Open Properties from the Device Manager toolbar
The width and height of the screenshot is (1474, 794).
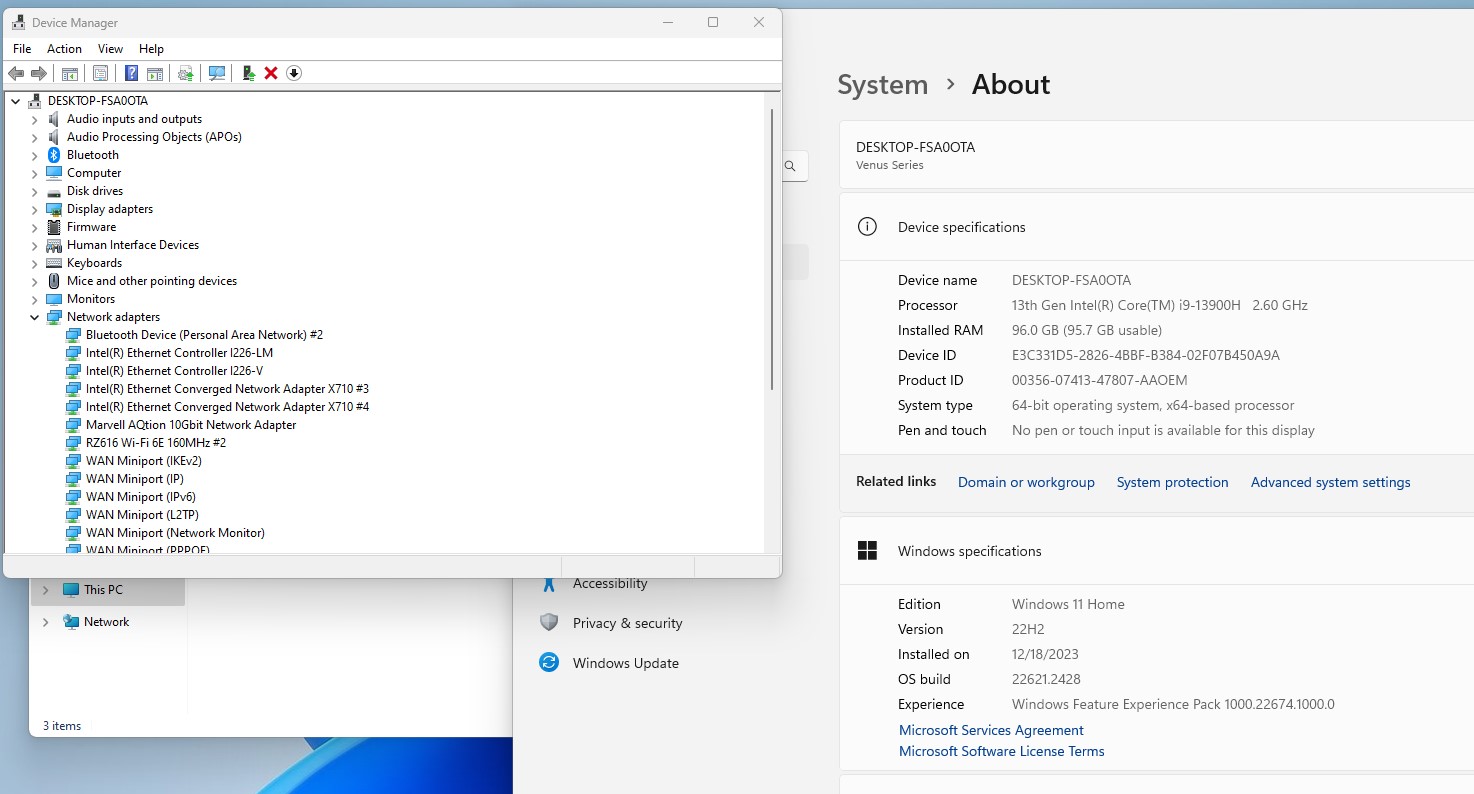point(100,73)
